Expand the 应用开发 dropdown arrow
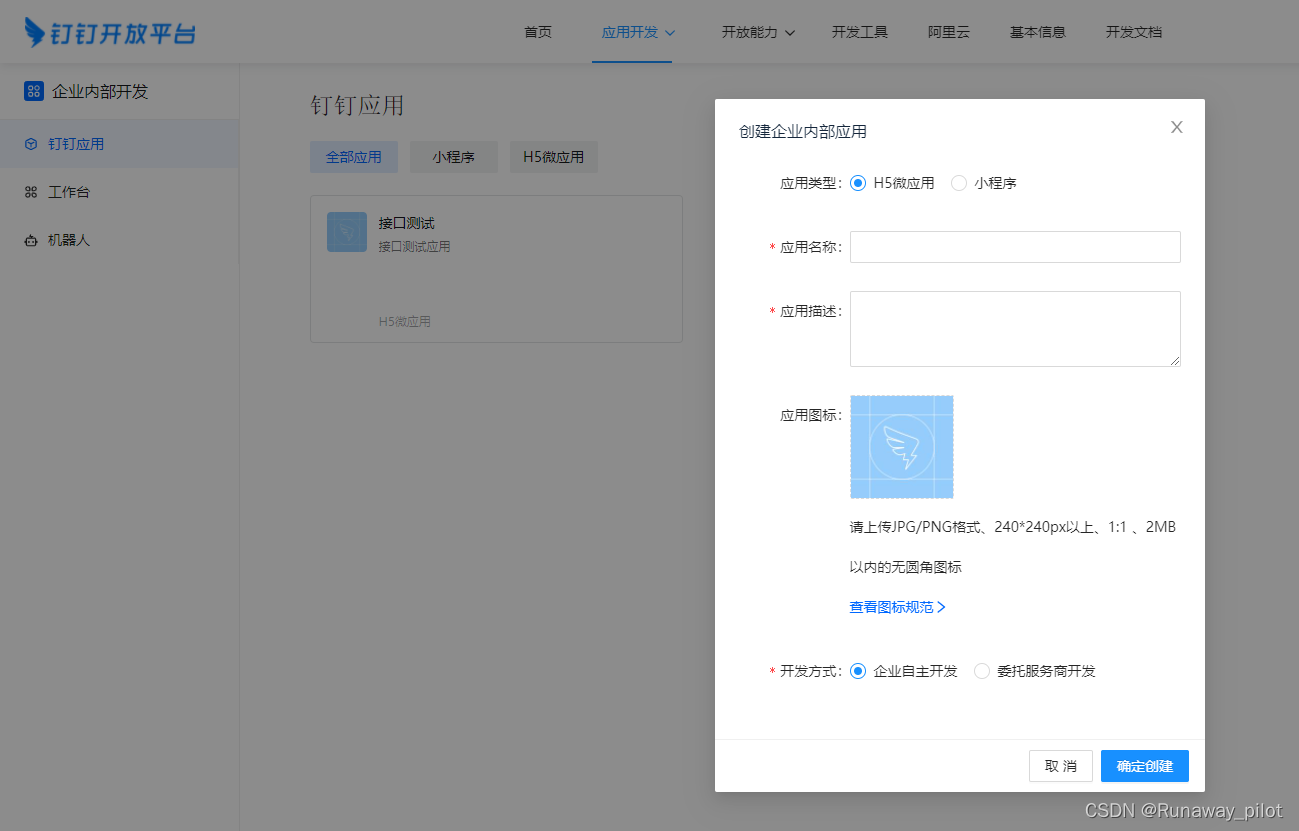The width and height of the screenshot is (1299, 831). click(x=670, y=33)
